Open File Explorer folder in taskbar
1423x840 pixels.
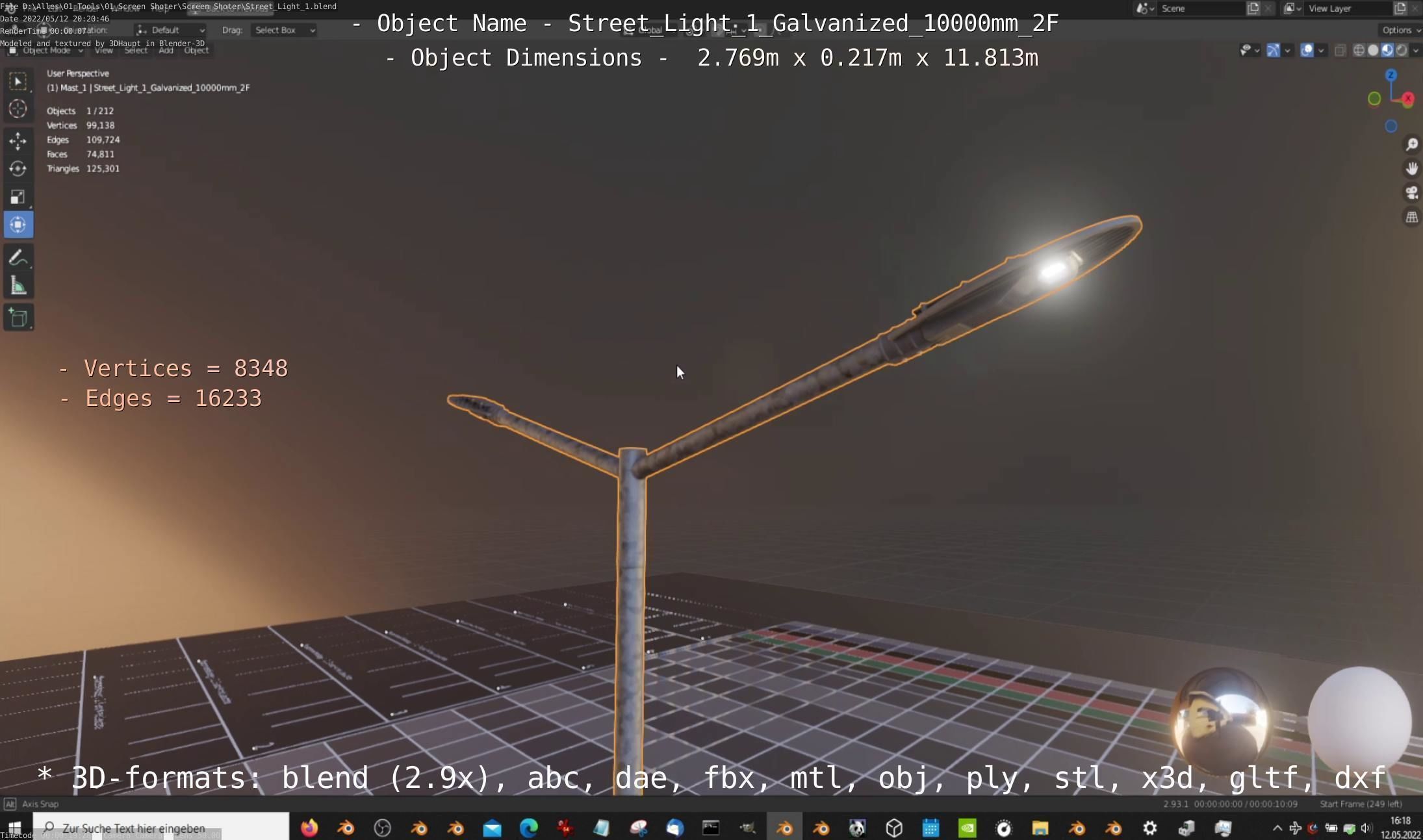click(1040, 828)
